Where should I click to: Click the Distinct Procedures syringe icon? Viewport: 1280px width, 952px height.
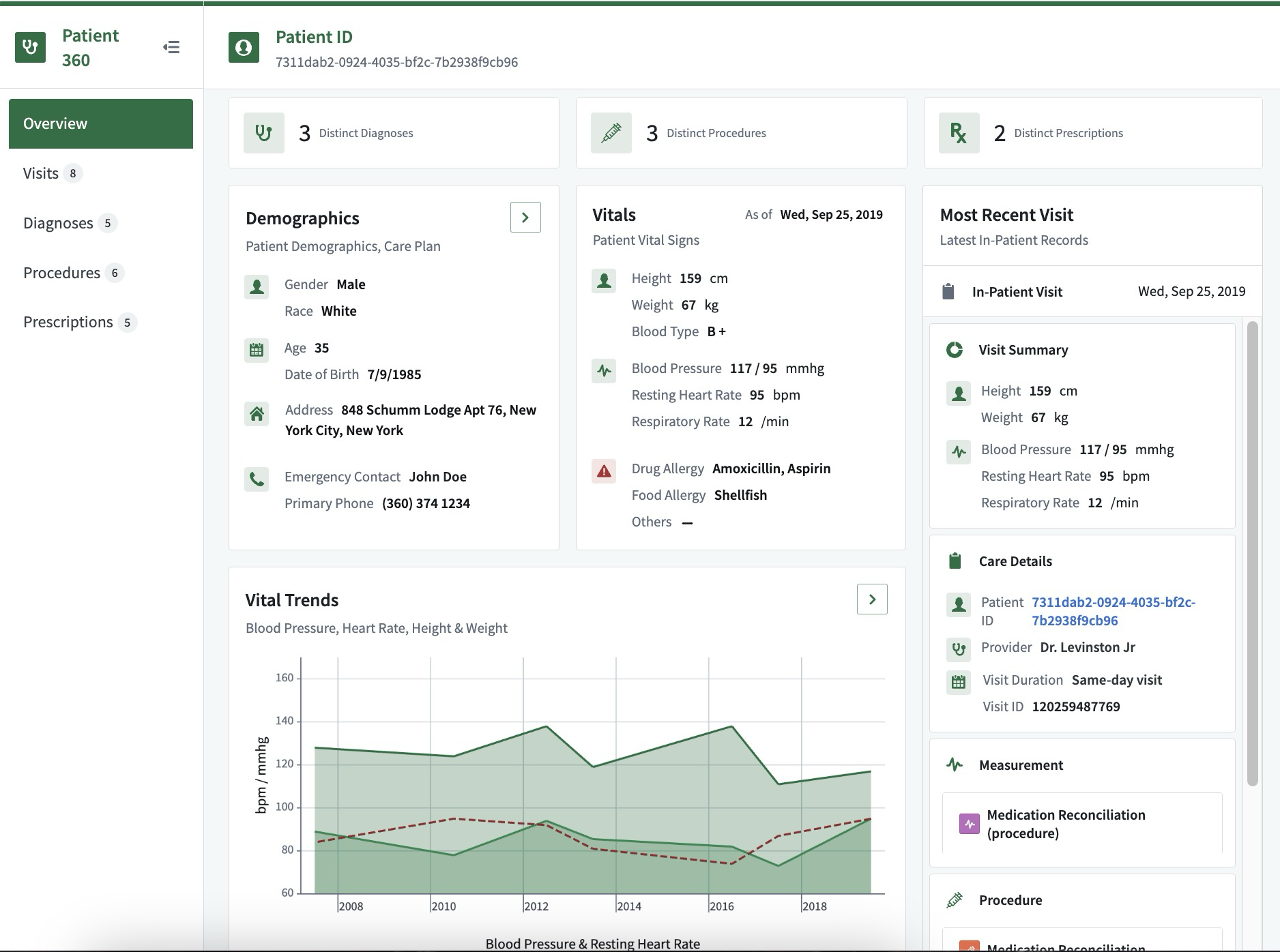(611, 133)
